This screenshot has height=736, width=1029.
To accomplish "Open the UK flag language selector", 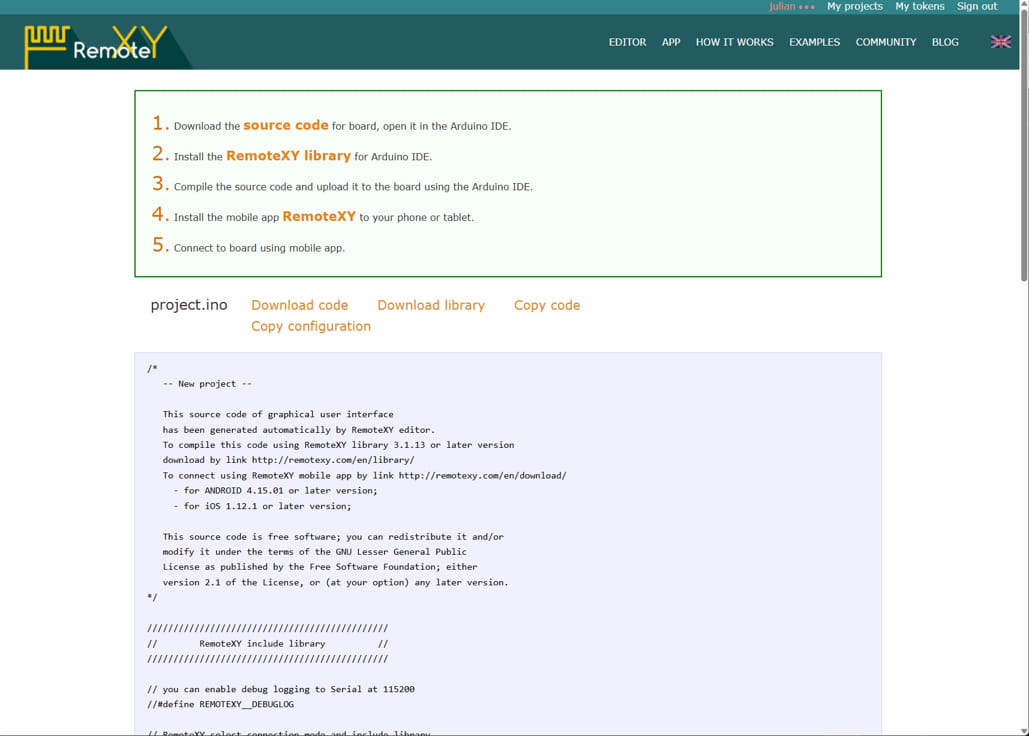I will [x=1000, y=42].
